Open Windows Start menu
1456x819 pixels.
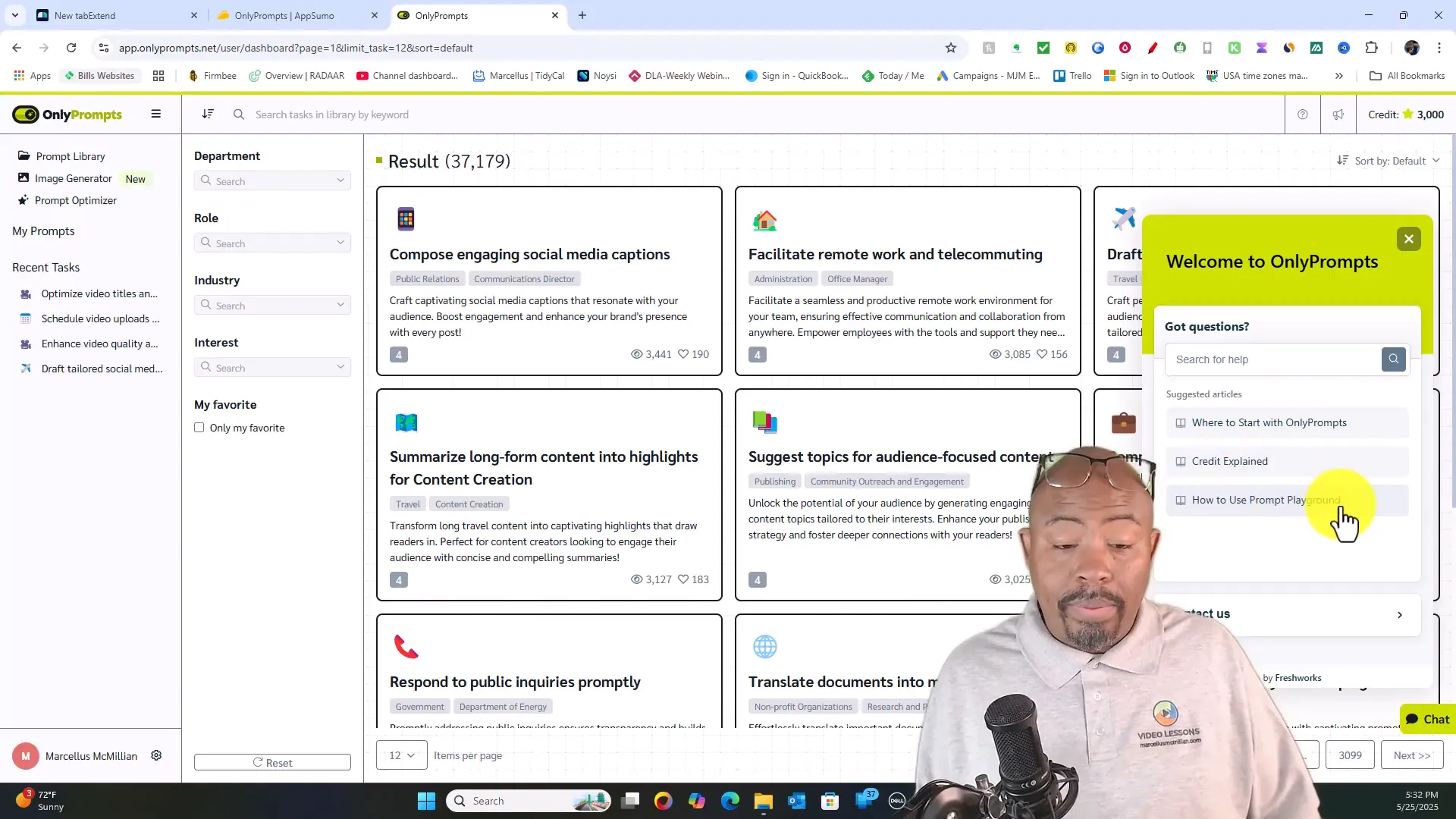click(426, 801)
